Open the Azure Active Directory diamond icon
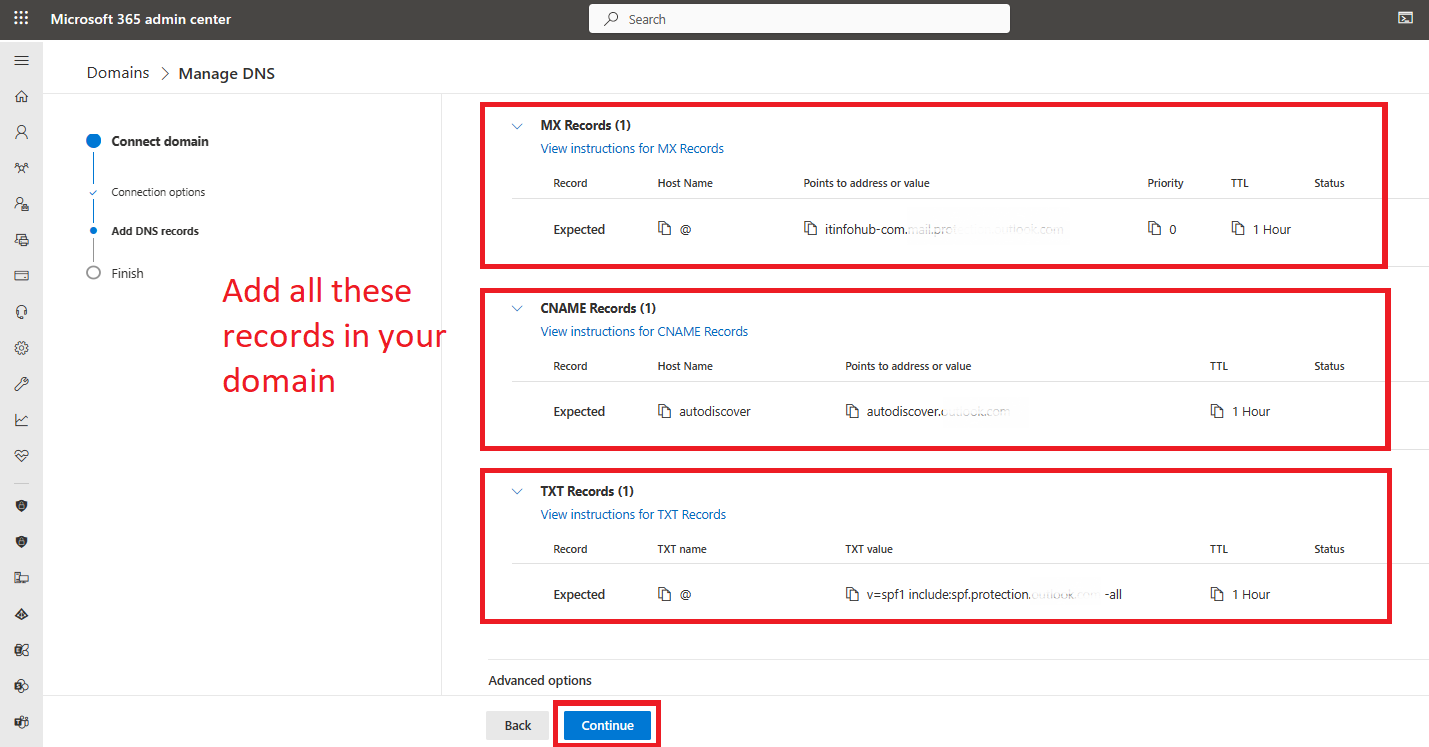Viewport: 1429px width, 747px height. (x=21, y=614)
